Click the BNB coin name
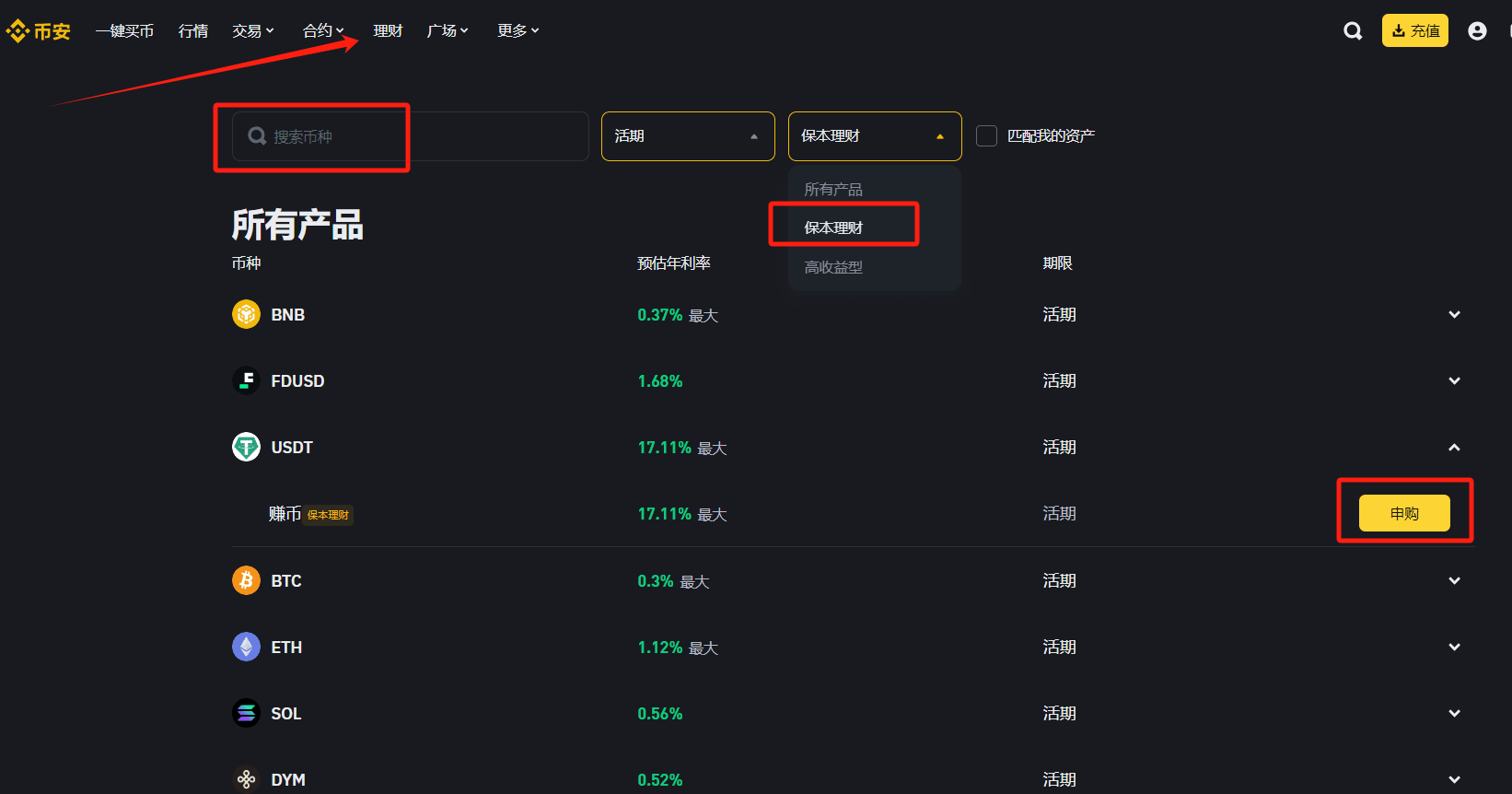Image resolution: width=1512 pixels, height=794 pixels. 288,315
